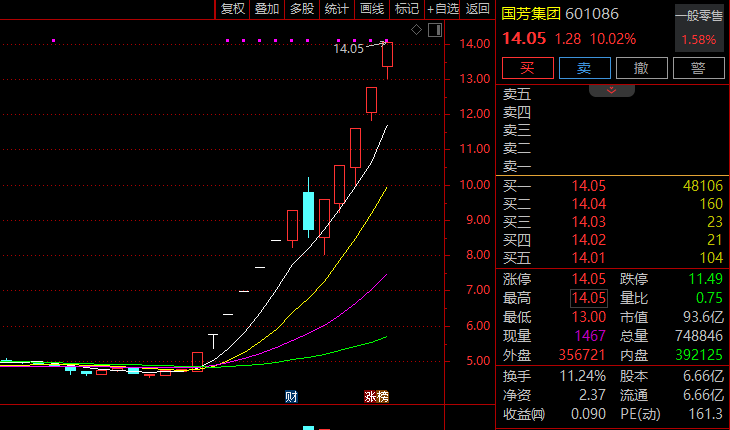The image size is (730, 430).
Task: Open the 统计 statistics tool
Action: 337,9
